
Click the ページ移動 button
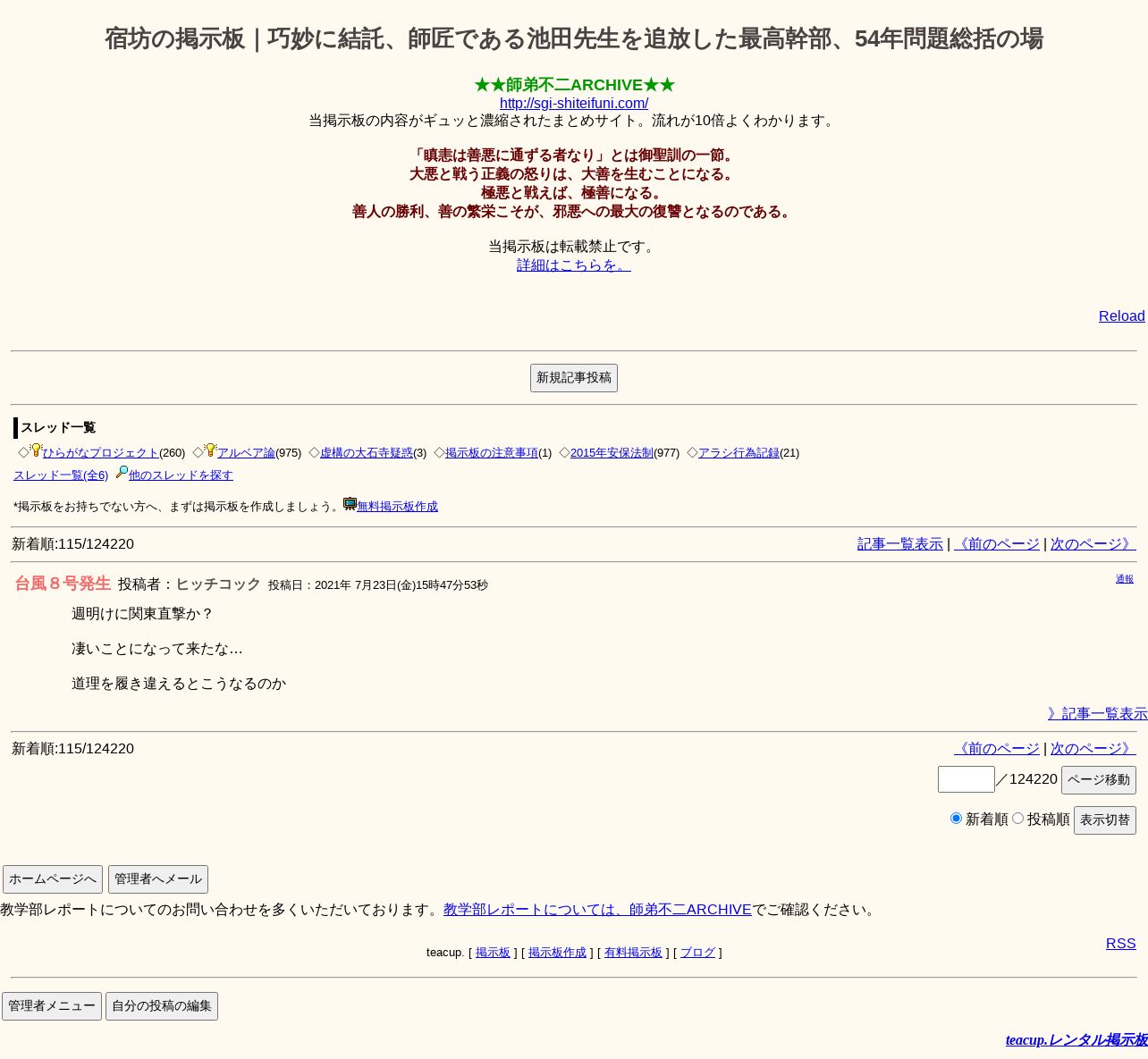[1099, 780]
